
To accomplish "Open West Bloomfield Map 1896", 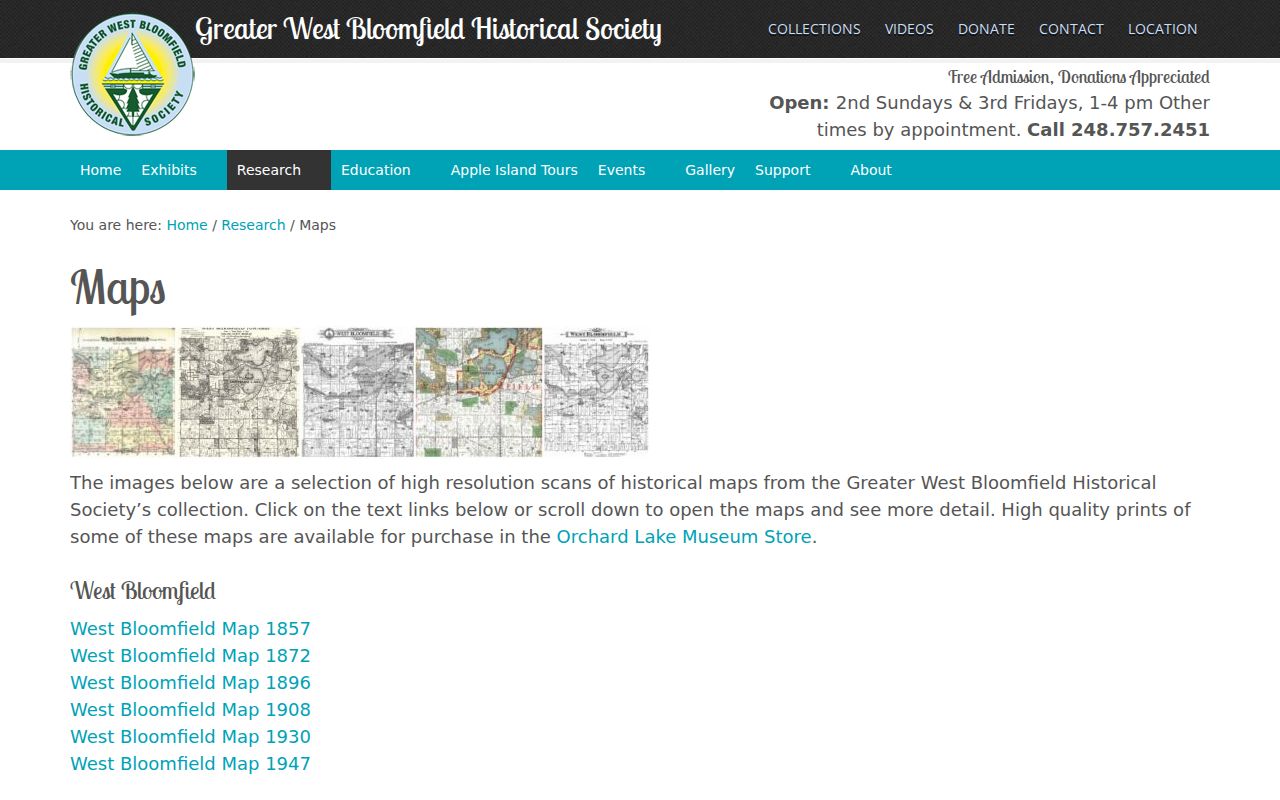I will point(190,683).
